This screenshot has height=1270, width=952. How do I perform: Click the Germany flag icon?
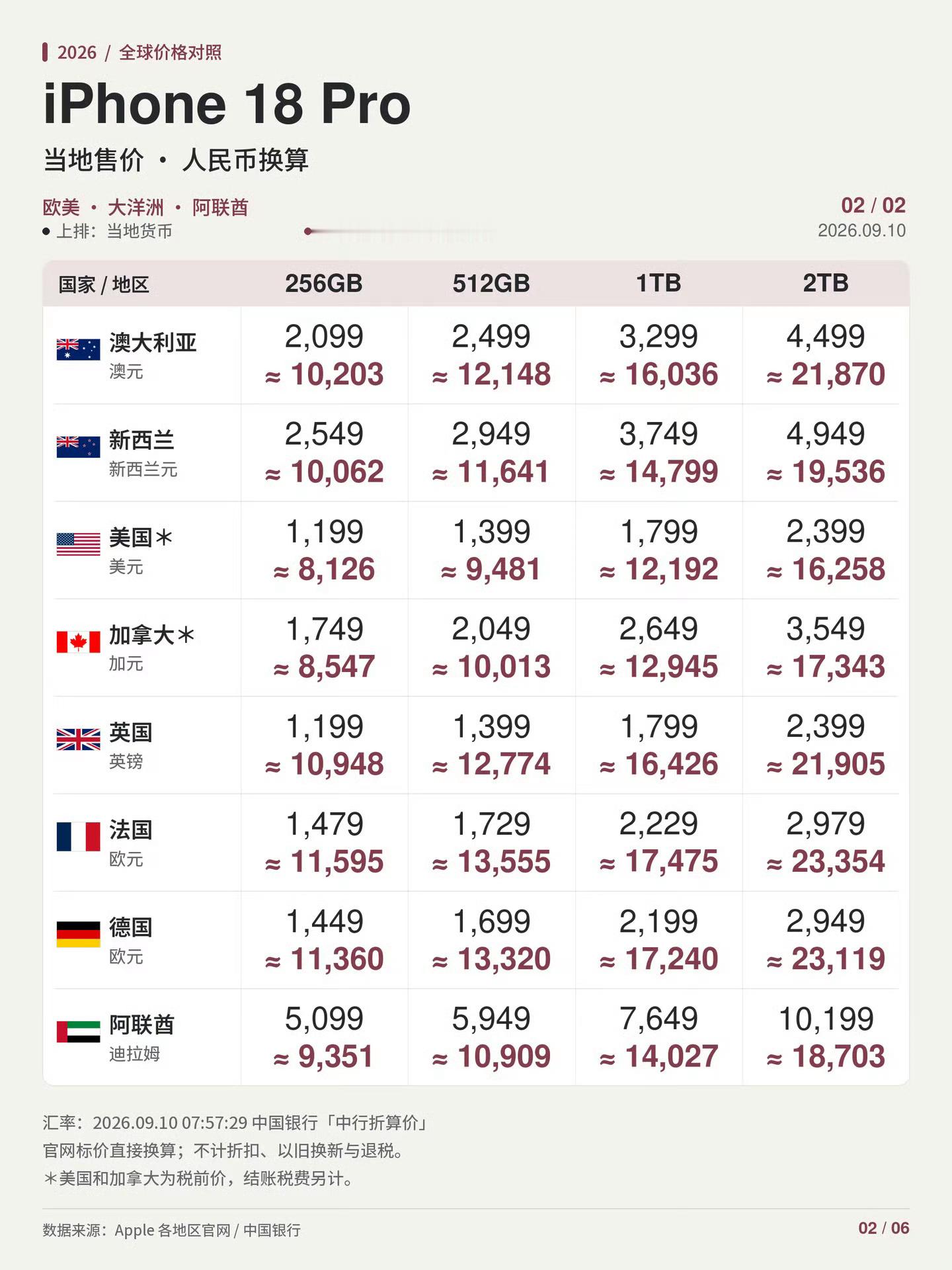(x=78, y=934)
